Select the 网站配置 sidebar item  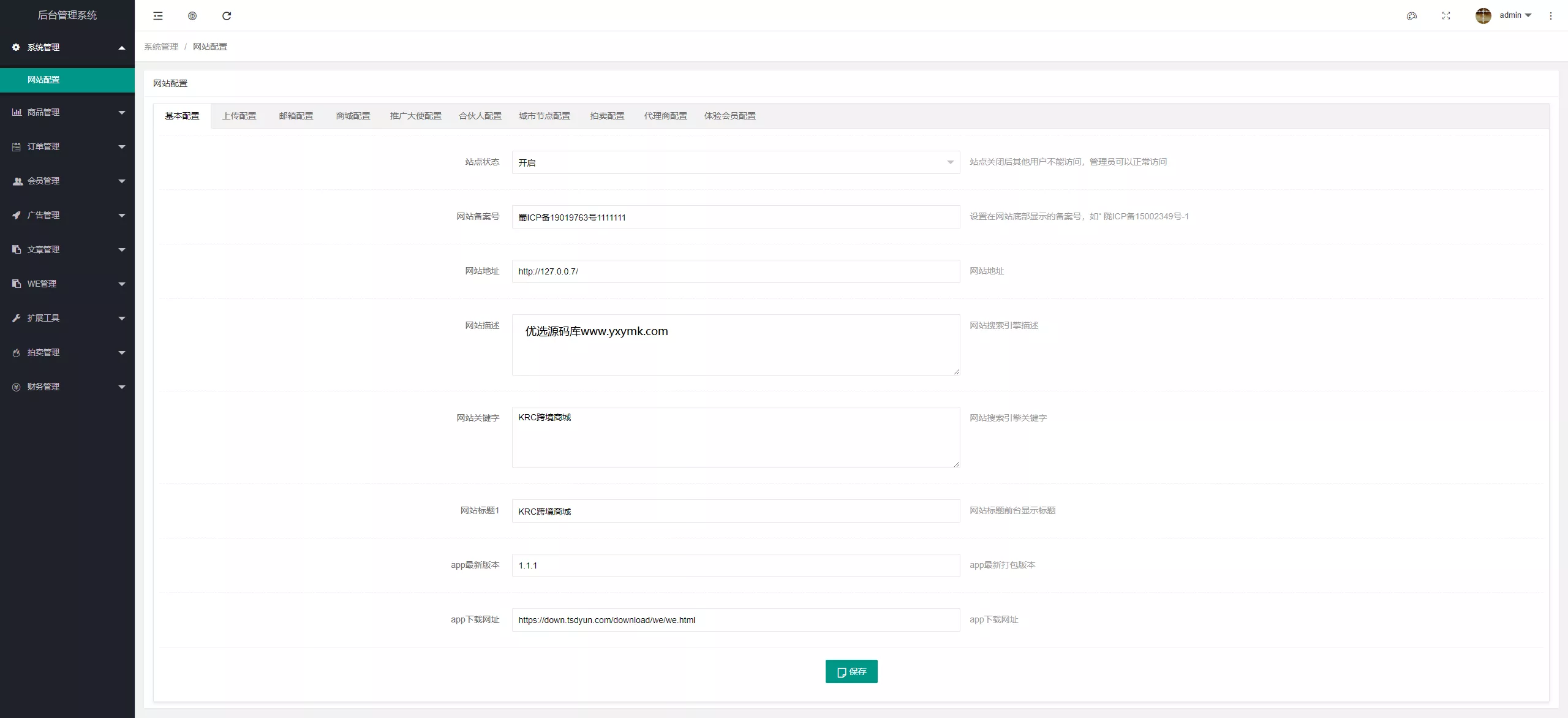[x=67, y=80]
